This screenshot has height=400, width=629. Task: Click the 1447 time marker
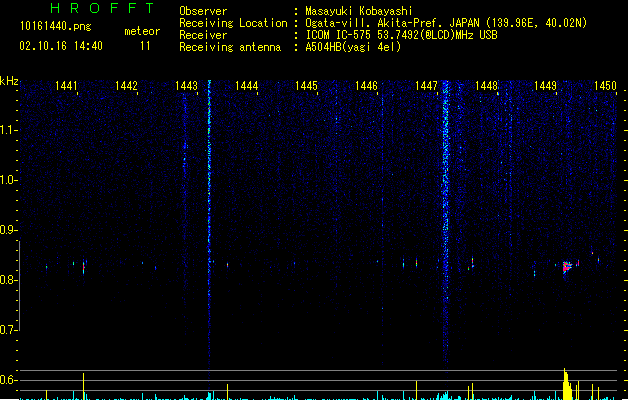point(426,86)
